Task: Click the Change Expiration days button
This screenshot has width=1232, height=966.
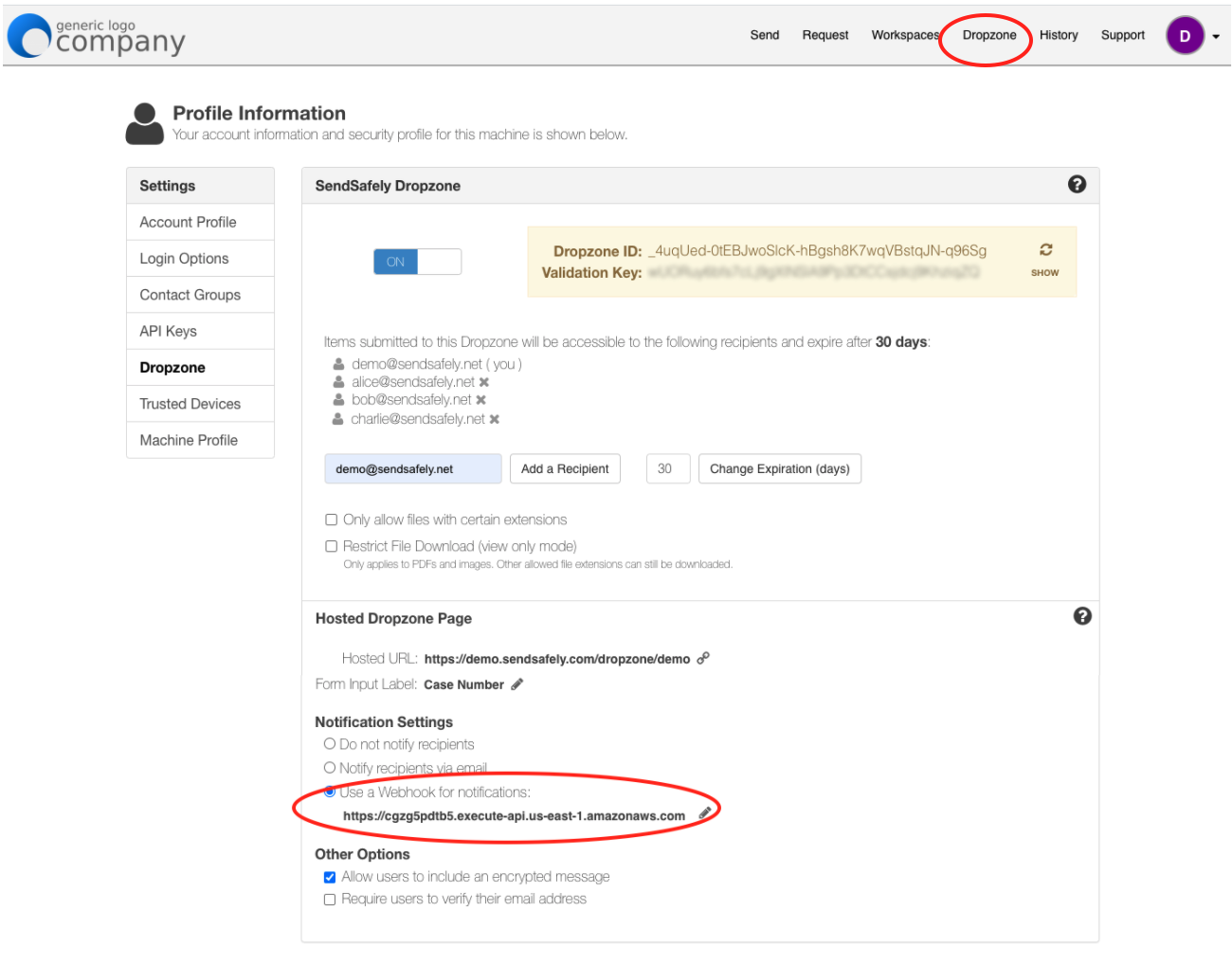Action: 779,468
